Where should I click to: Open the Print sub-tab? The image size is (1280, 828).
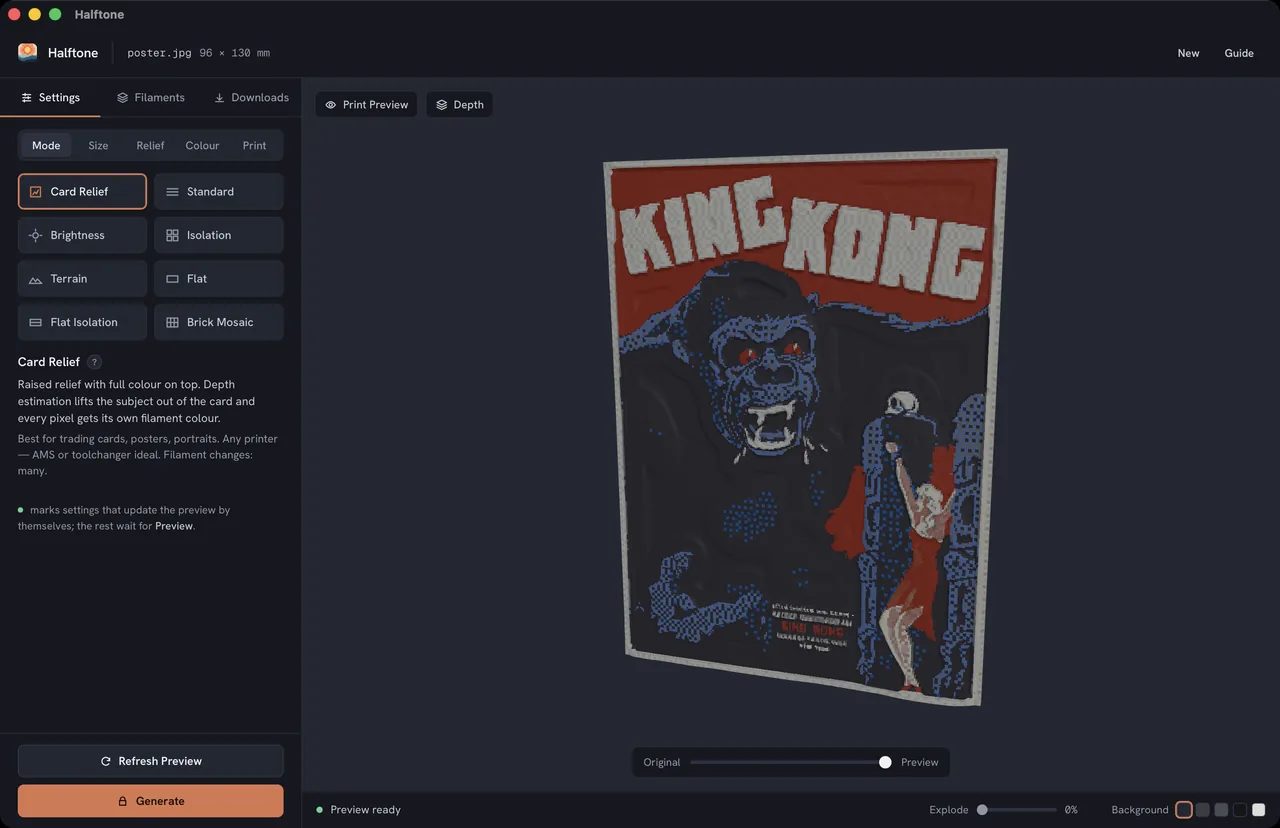click(x=254, y=145)
